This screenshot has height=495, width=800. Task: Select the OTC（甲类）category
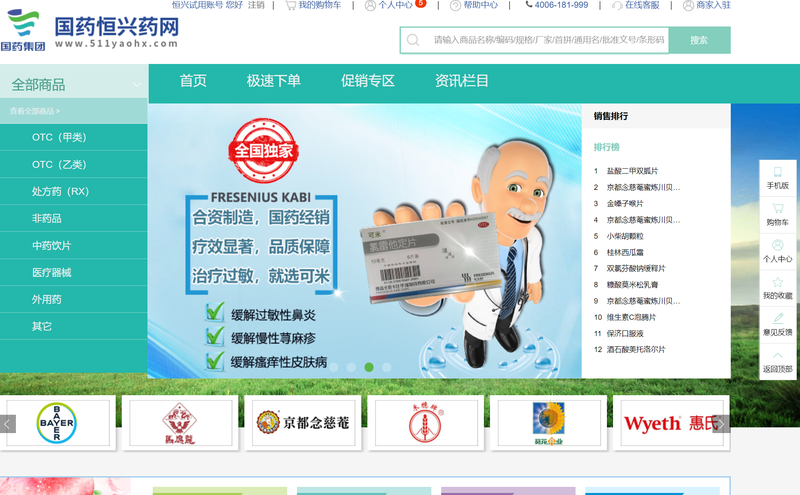coord(73,137)
